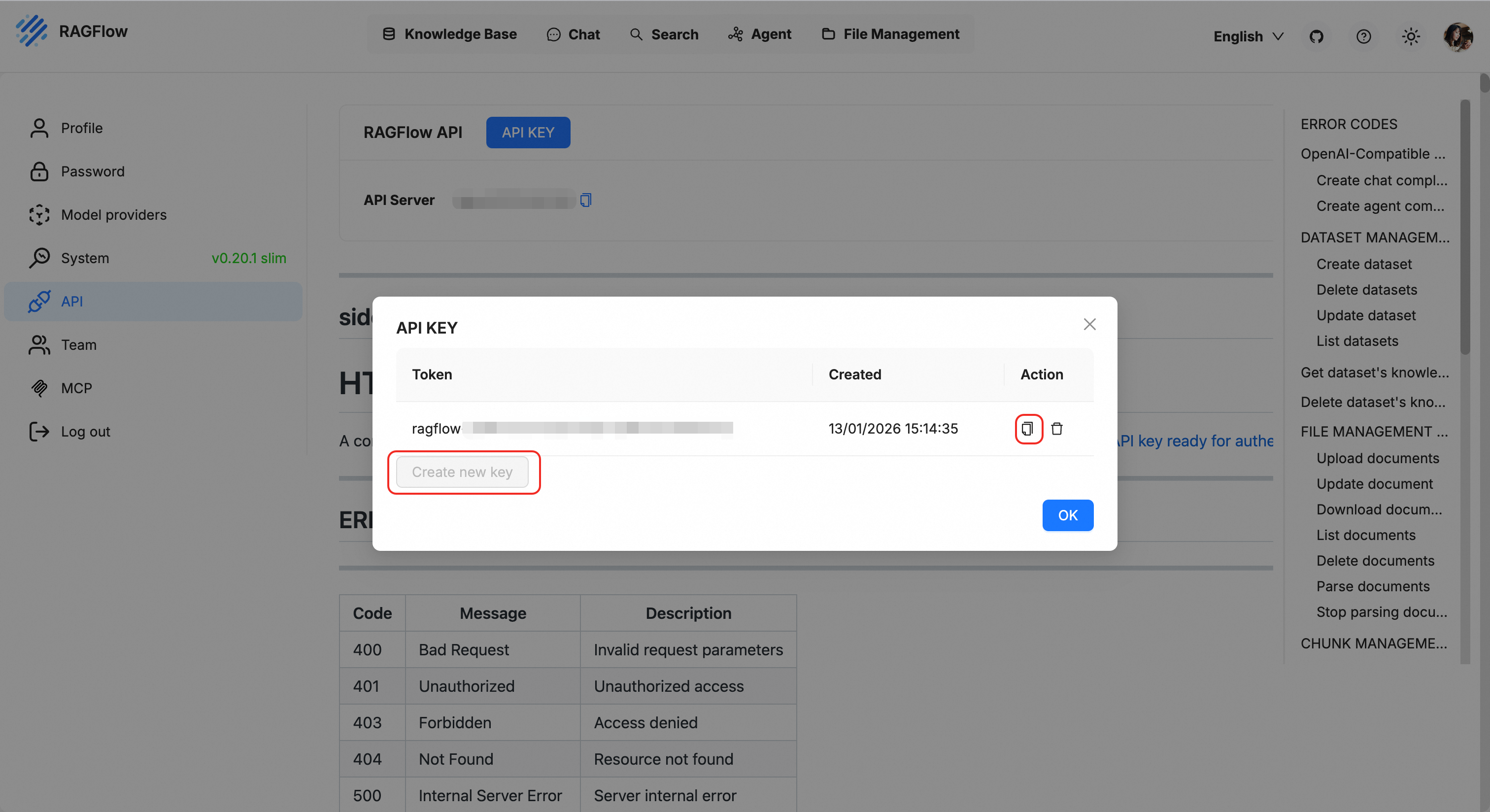
Task: Delete the ragflow API key
Action: [1057, 429]
